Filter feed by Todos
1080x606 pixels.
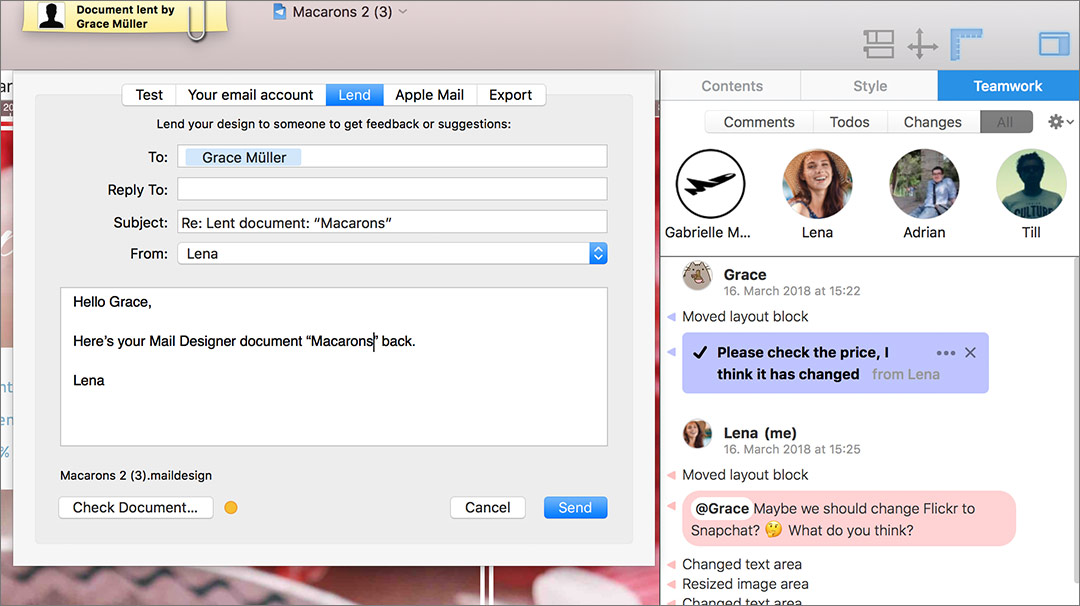(x=850, y=122)
